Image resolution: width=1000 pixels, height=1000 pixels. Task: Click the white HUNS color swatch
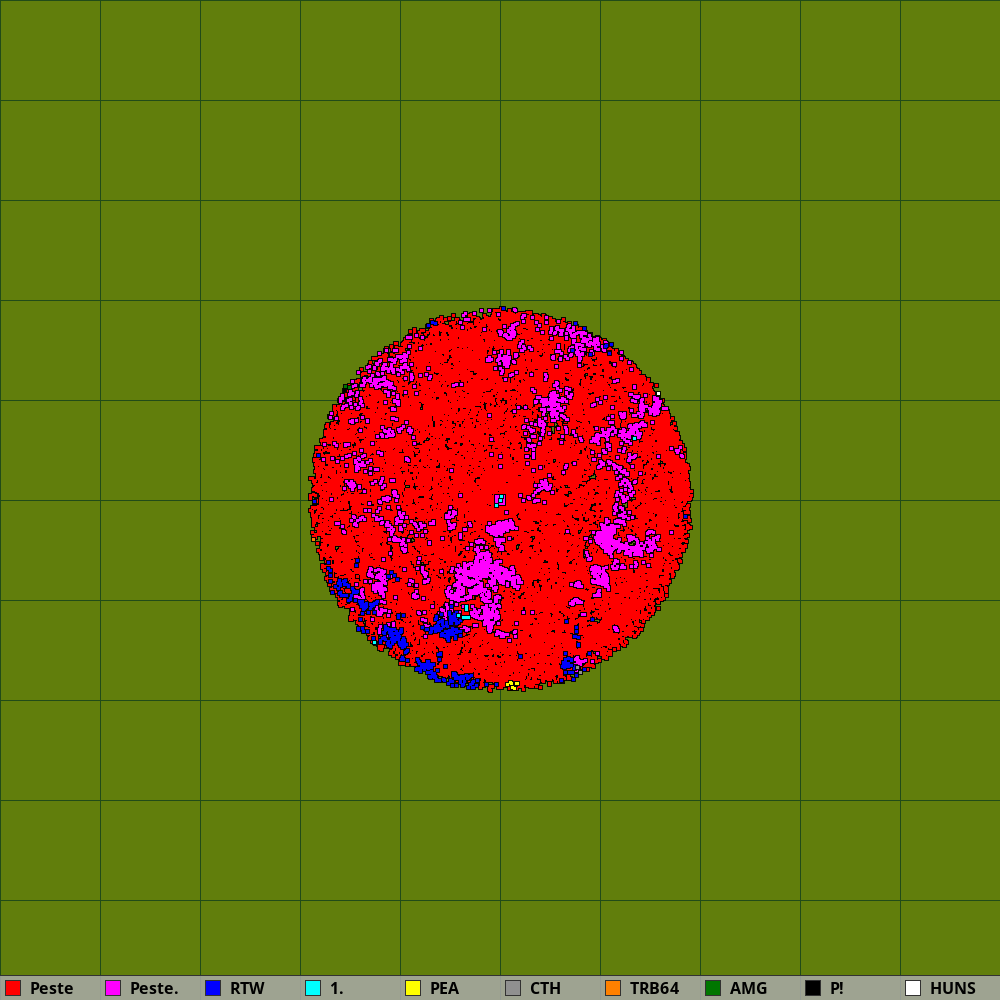(x=913, y=988)
